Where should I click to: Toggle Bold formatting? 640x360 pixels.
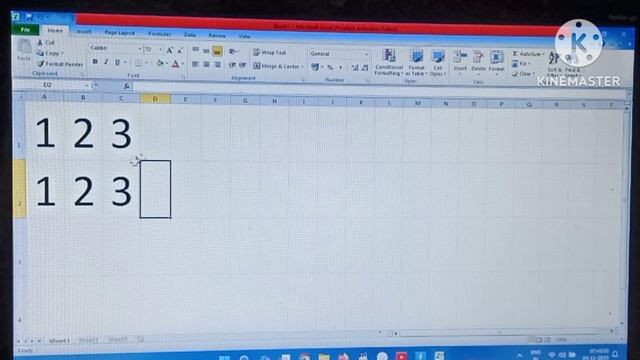[95, 62]
